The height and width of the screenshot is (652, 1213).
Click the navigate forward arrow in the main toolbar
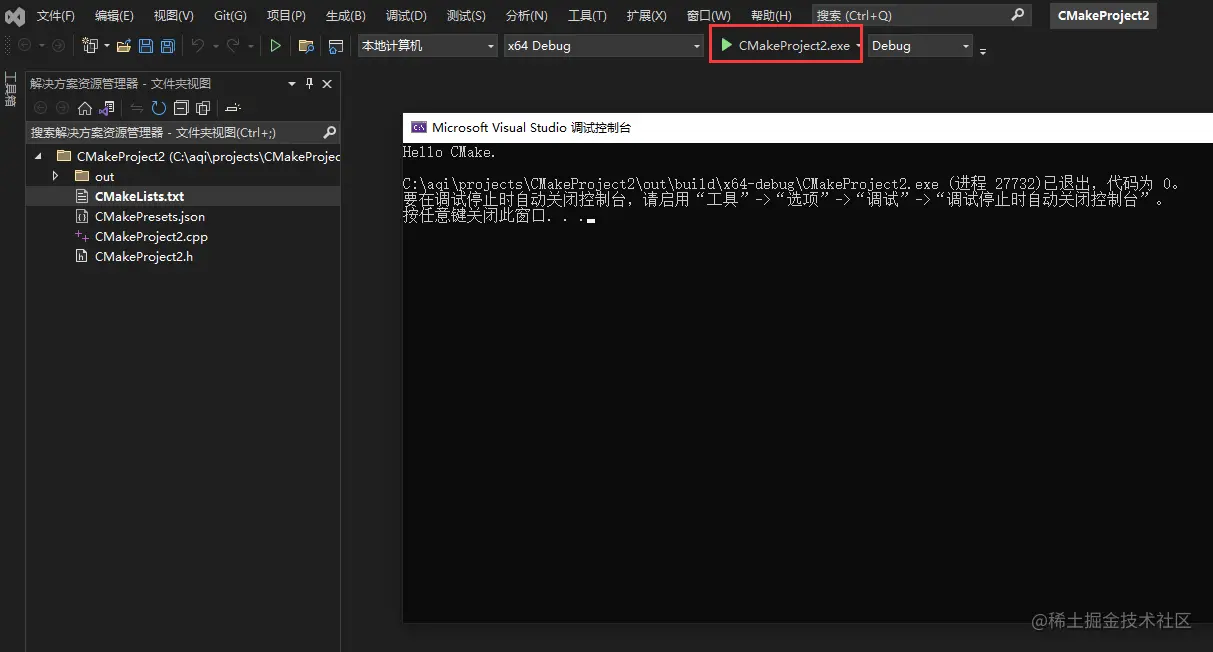point(58,46)
